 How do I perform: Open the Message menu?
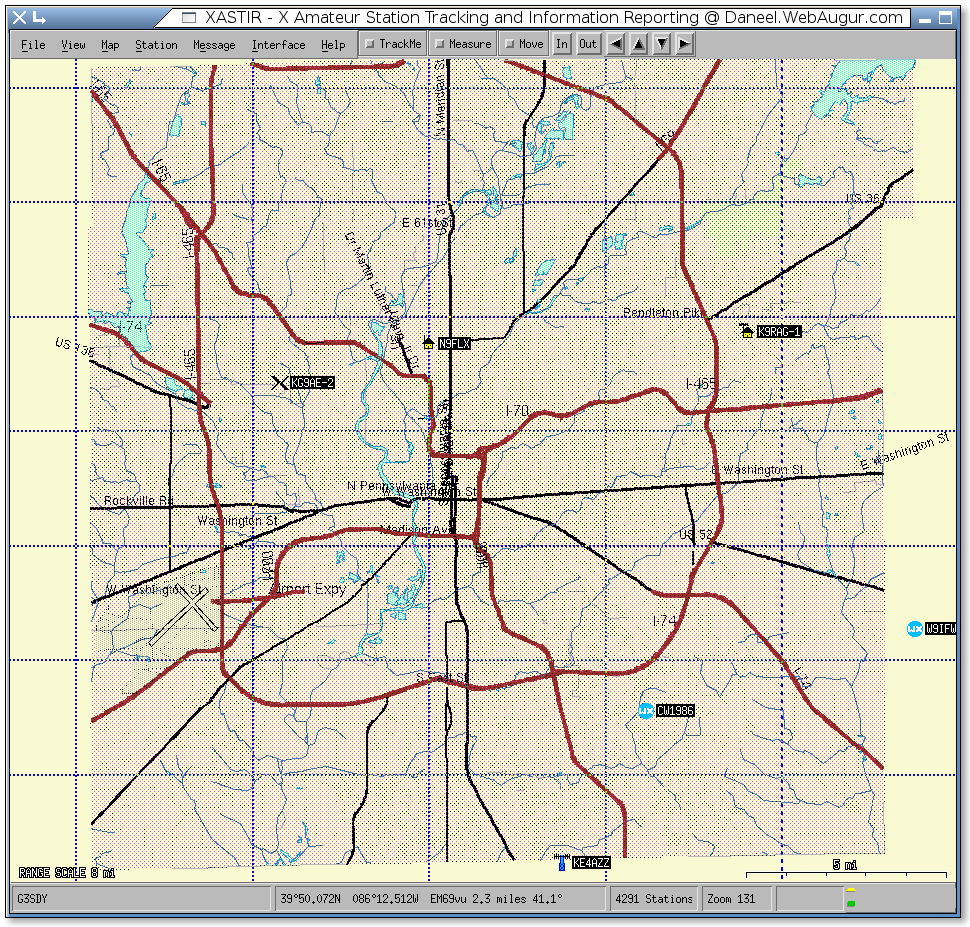(214, 45)
